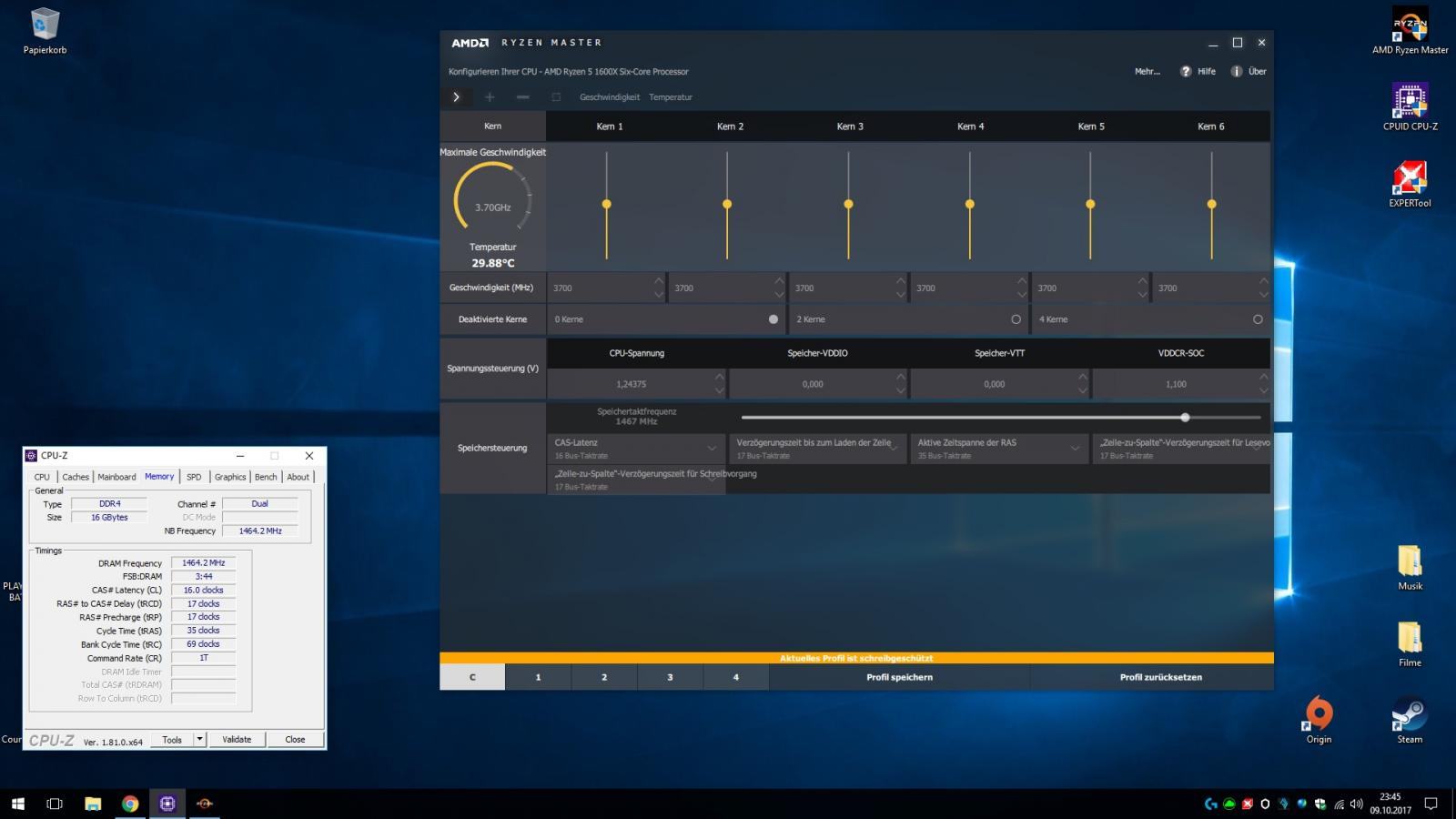Click the Validate button in CPU-Z
Screen dimensions: 1456x819
pos(237,739)
